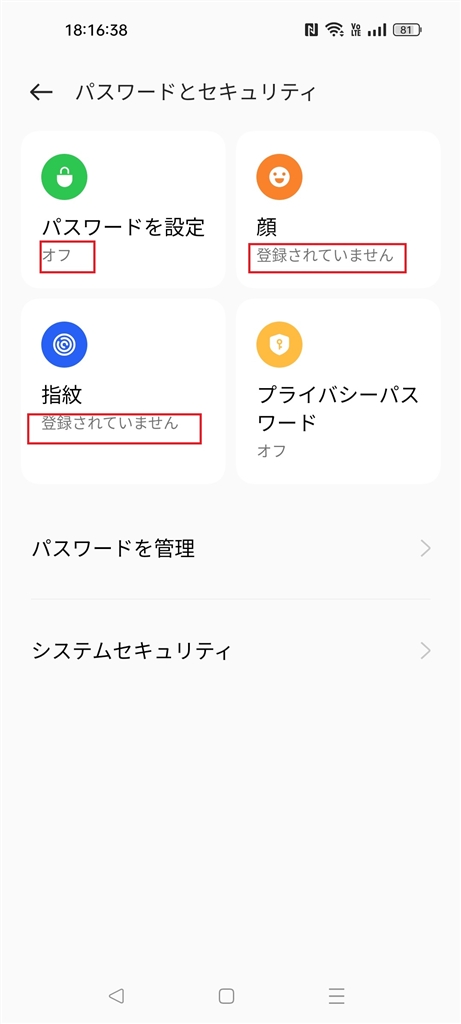Tap the yellow shield key icon
This screenshot has height=1024, width=461.
(279, 345)
